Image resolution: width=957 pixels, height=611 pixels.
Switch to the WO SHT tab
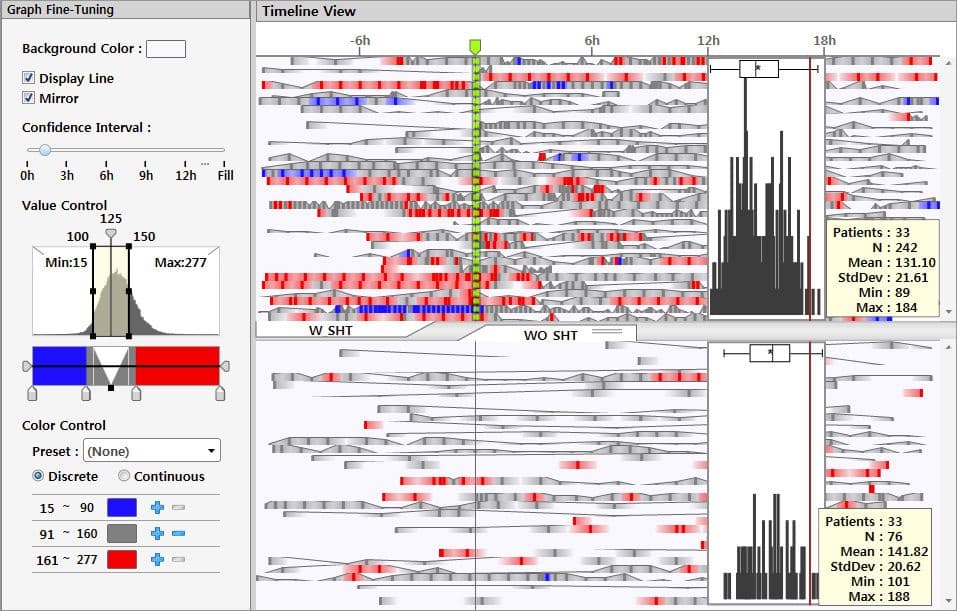(x=550, y=334)
